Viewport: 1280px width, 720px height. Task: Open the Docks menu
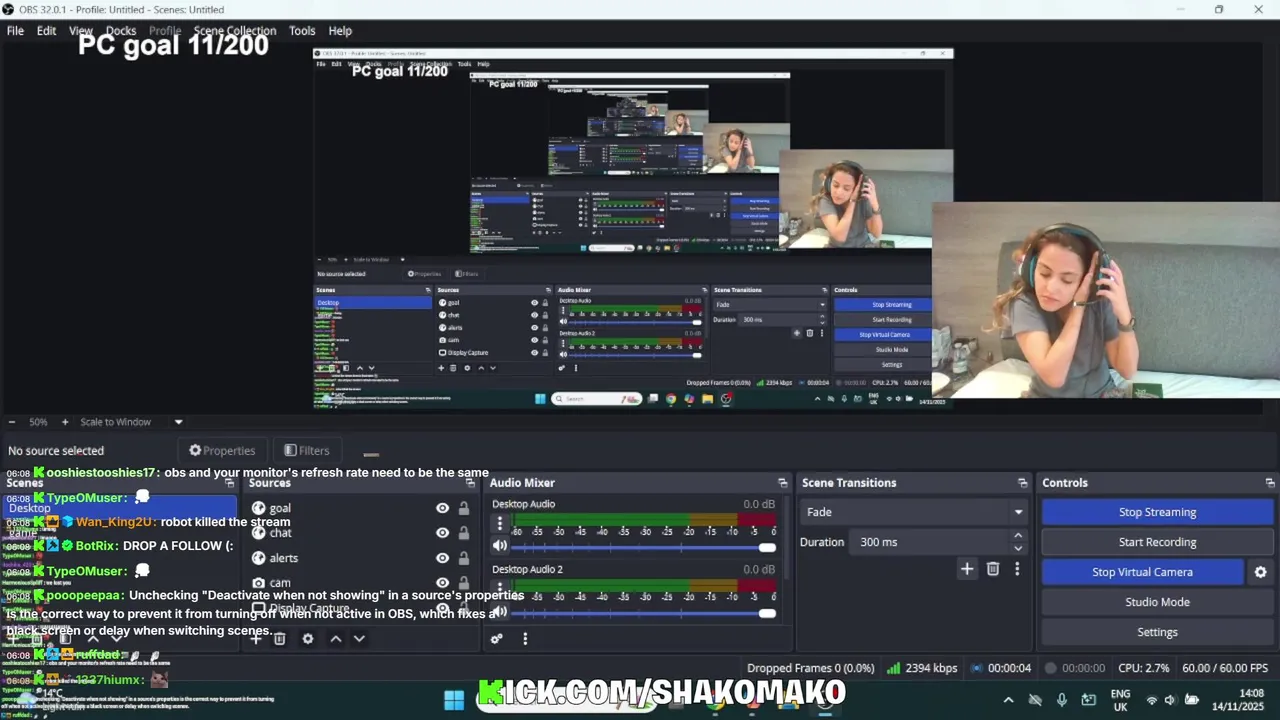click(121, 31)
